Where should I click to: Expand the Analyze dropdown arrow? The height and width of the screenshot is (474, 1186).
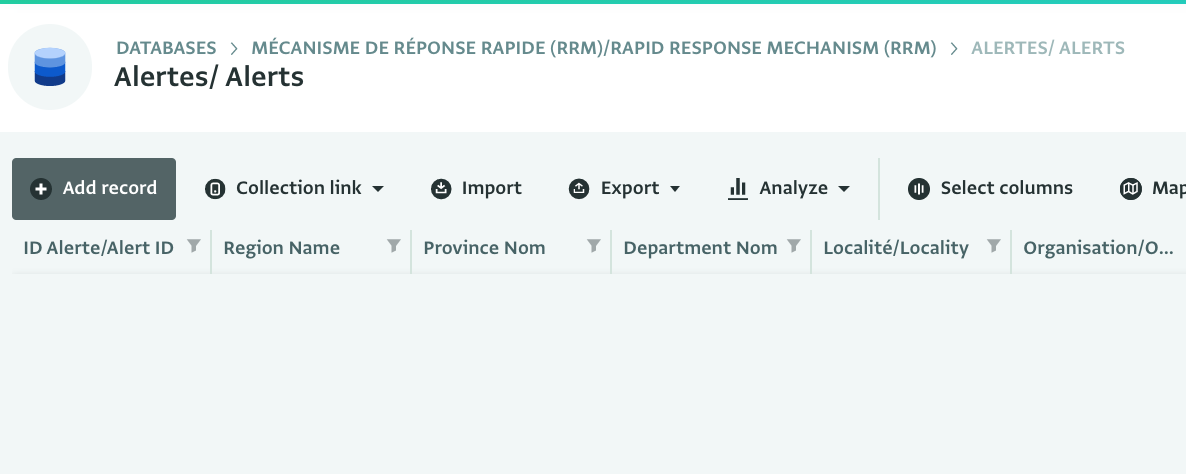click(844, 189)
